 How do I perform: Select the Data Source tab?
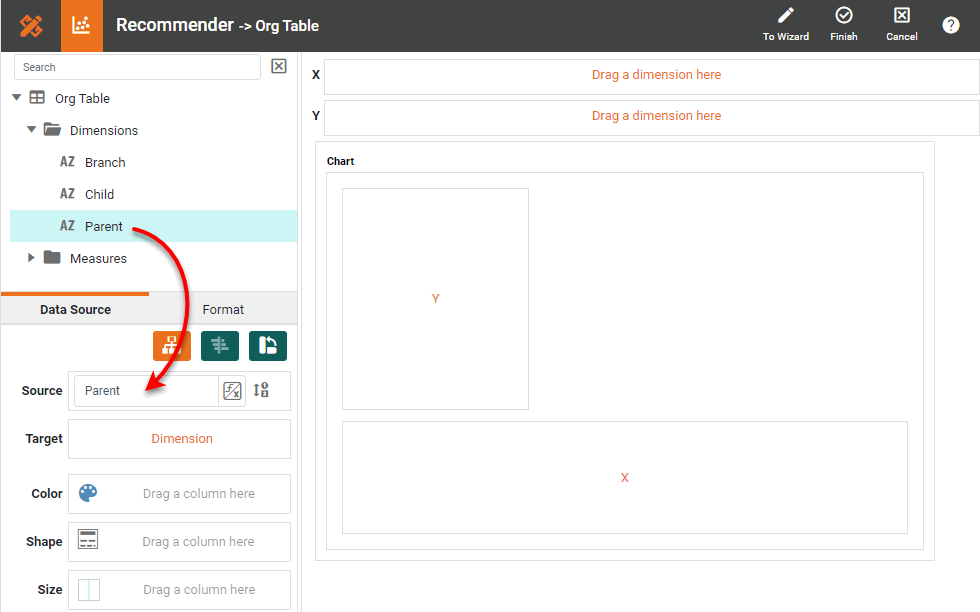pyautogui.click(x=75, y=310)
